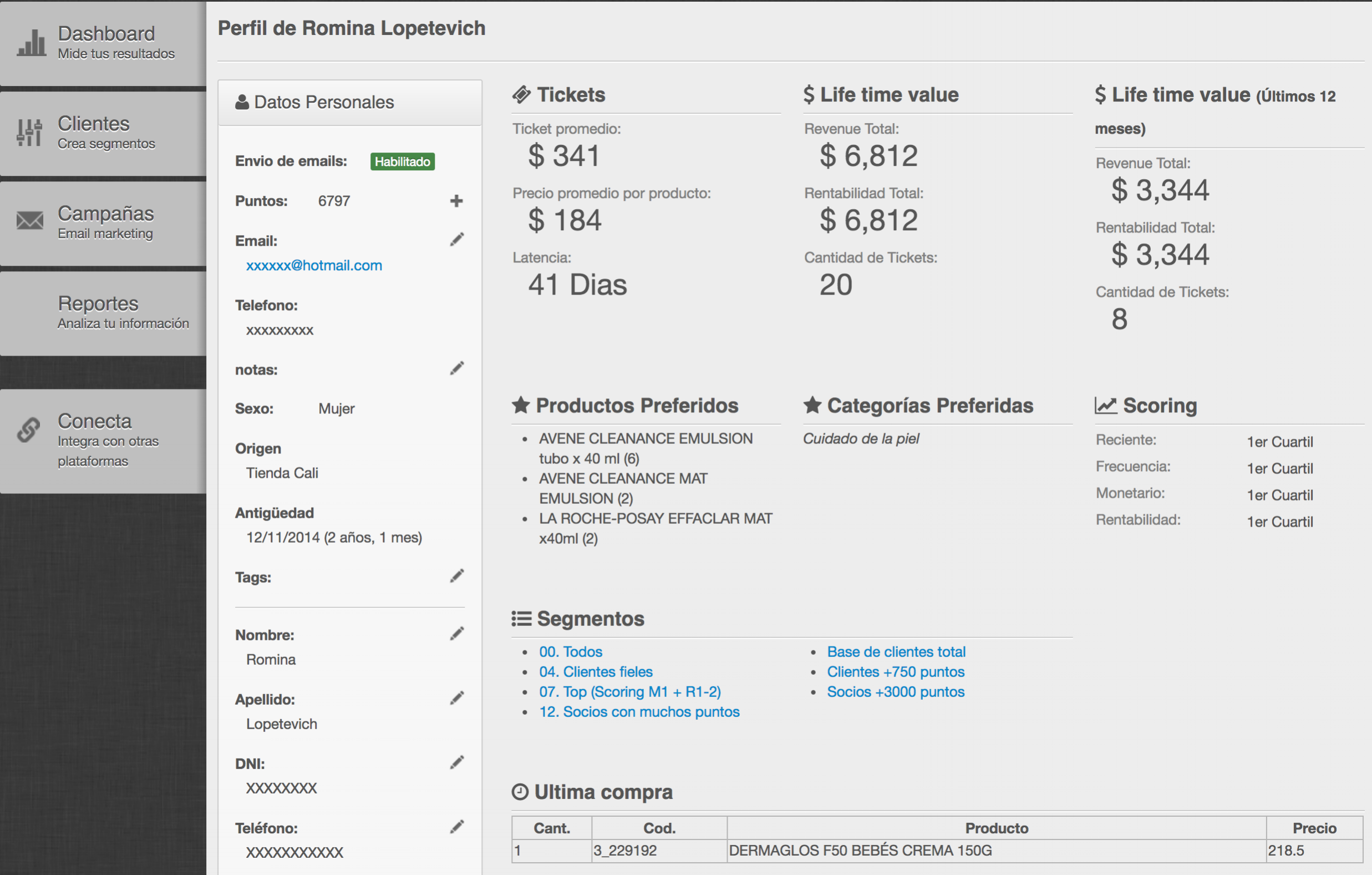Click the ticket promedio value $ 341
The height and width of the screenshot is (875, 1372).
click(x=564, y=155)
